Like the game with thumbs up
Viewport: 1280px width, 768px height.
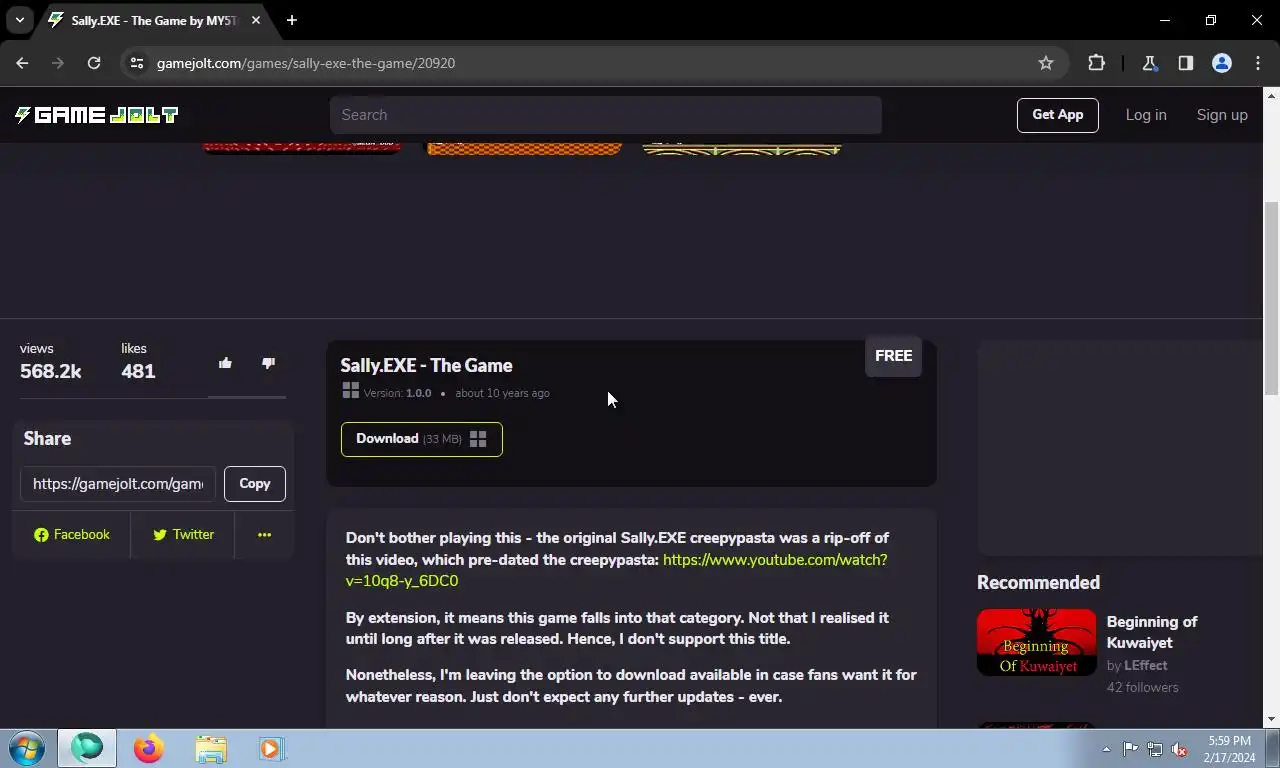coord(225,363)
